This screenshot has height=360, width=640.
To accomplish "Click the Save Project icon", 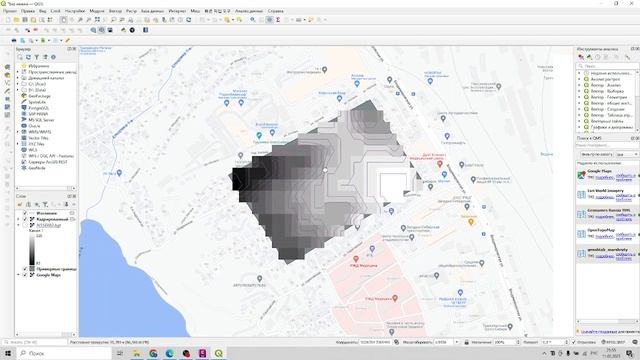I will (x=25, y=20).
